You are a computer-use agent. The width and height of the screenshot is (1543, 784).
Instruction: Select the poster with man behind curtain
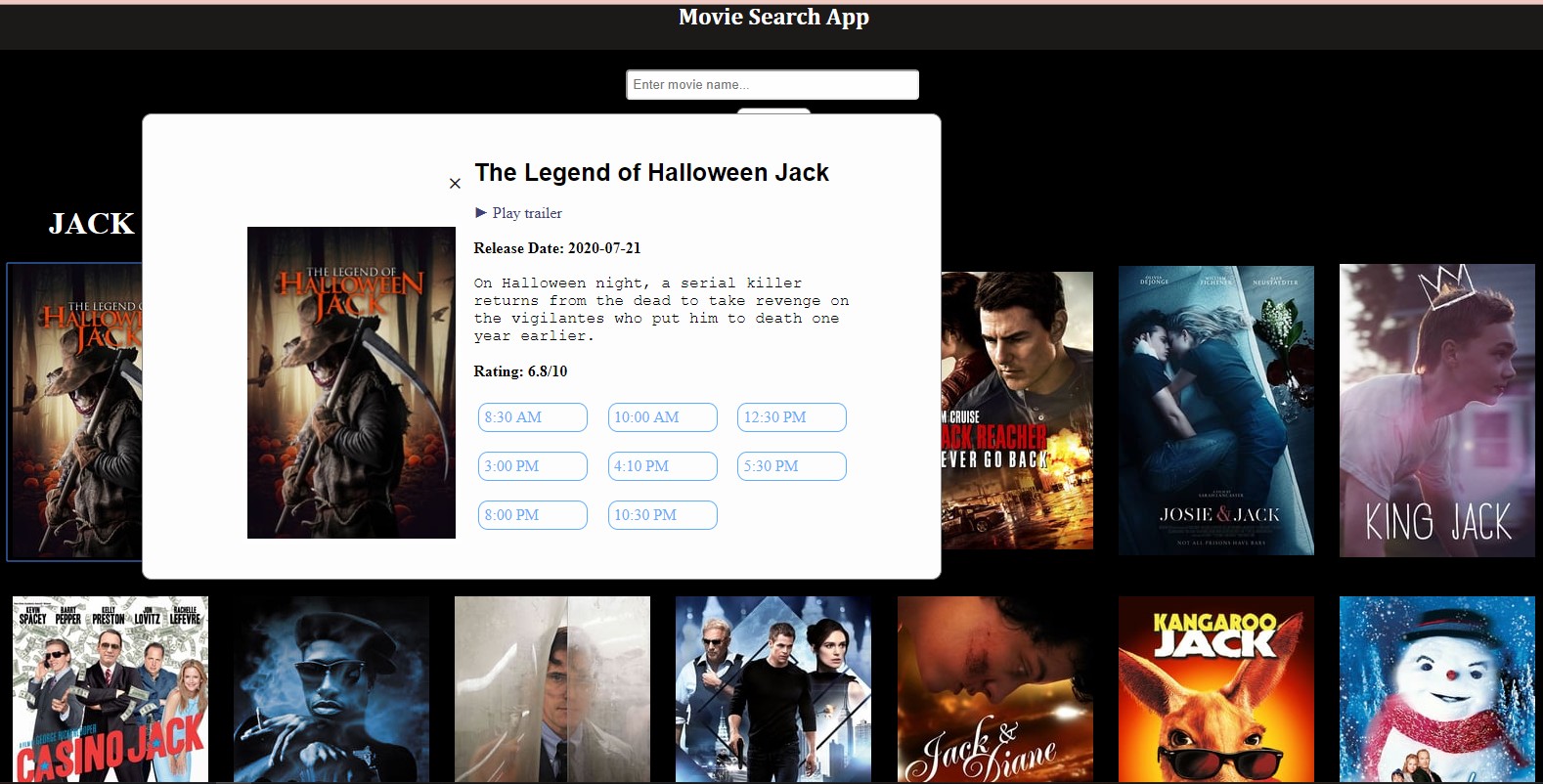point(552,689)
